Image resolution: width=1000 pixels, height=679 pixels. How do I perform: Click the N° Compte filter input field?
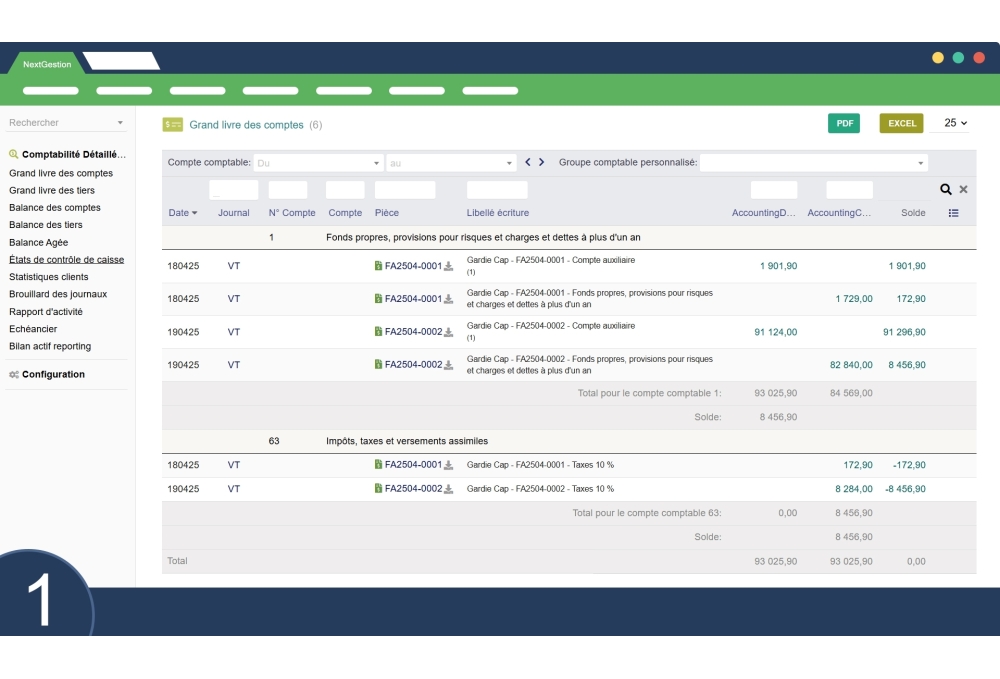coord(287,189)
